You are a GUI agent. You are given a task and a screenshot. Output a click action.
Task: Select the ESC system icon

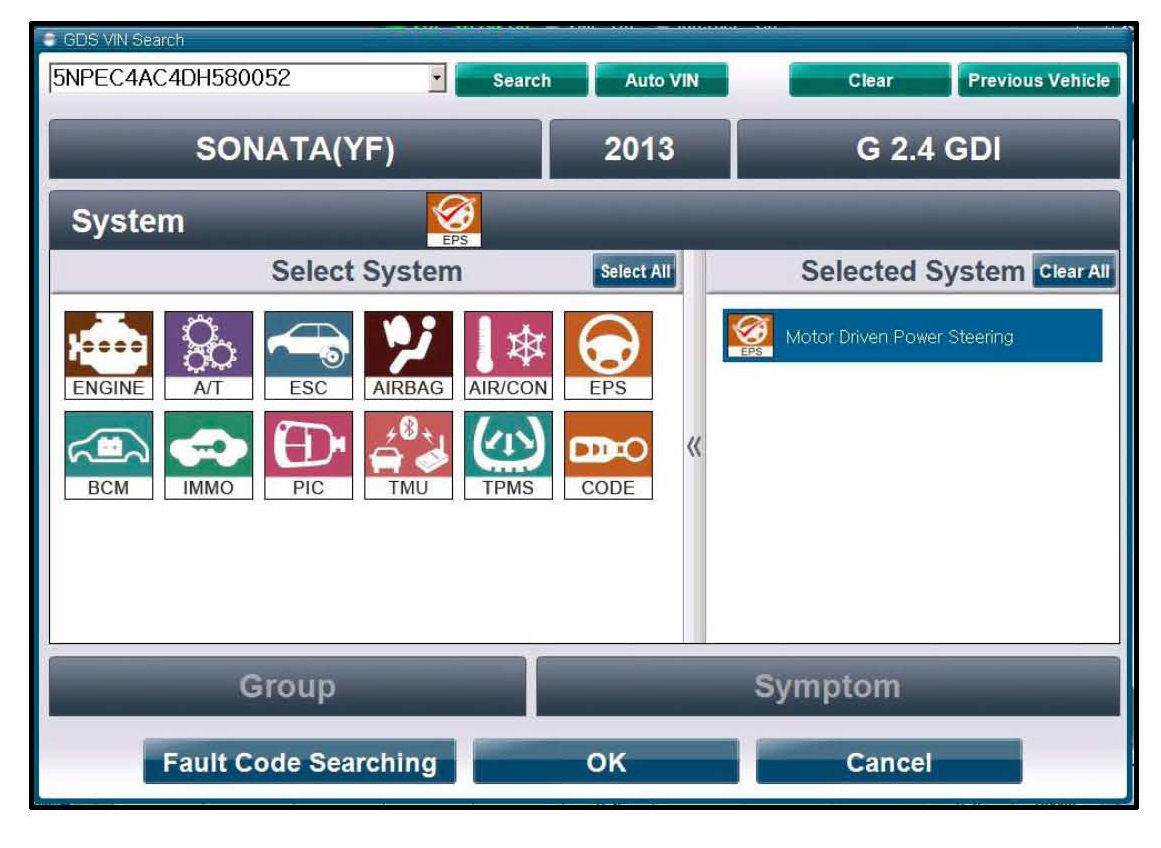(308, 355)
